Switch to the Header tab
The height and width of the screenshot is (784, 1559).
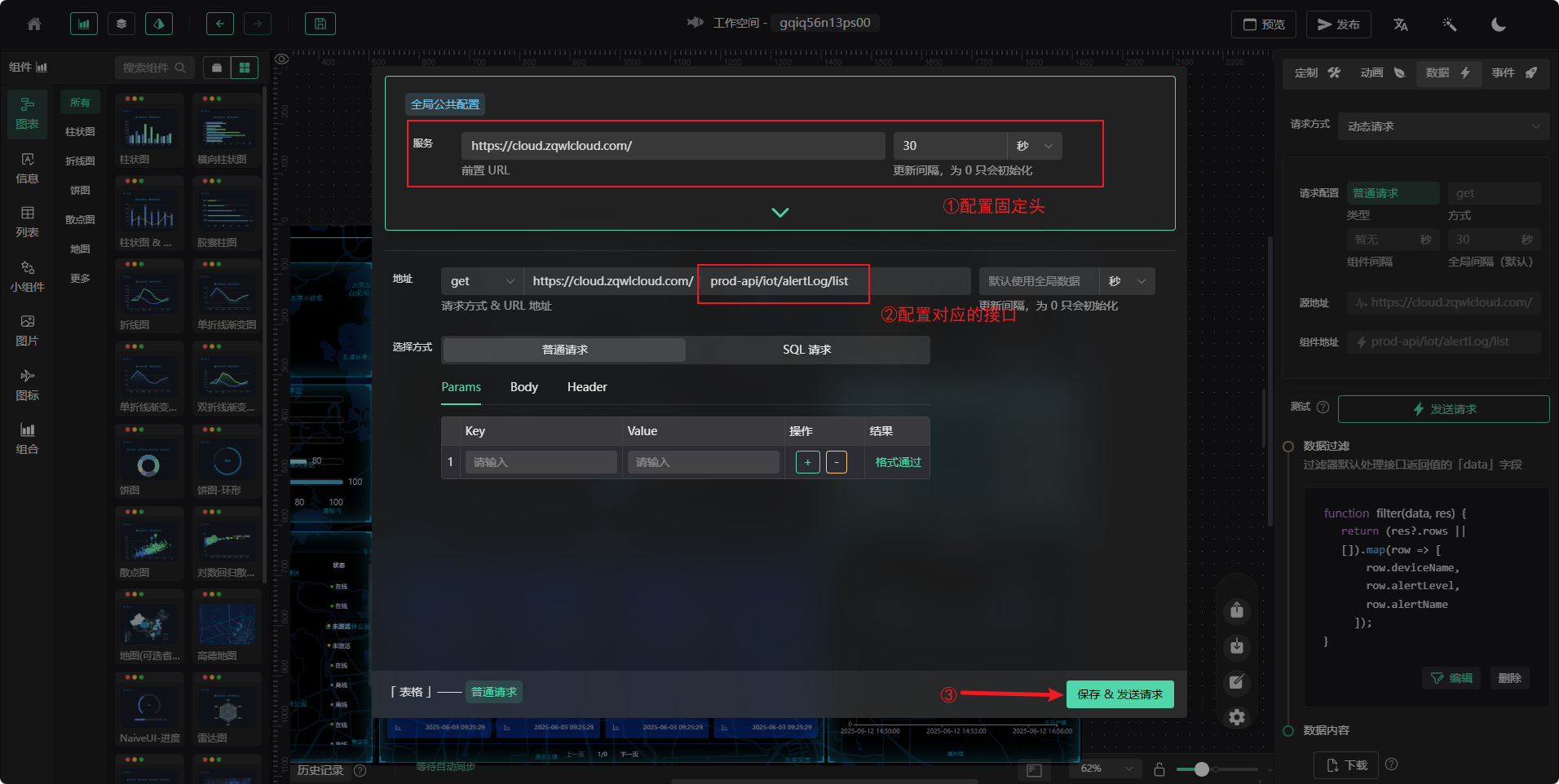coord(587,387)
